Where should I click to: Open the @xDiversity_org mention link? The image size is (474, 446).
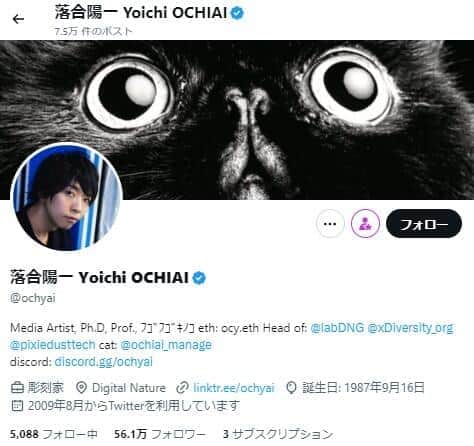[x=410, y=328]
